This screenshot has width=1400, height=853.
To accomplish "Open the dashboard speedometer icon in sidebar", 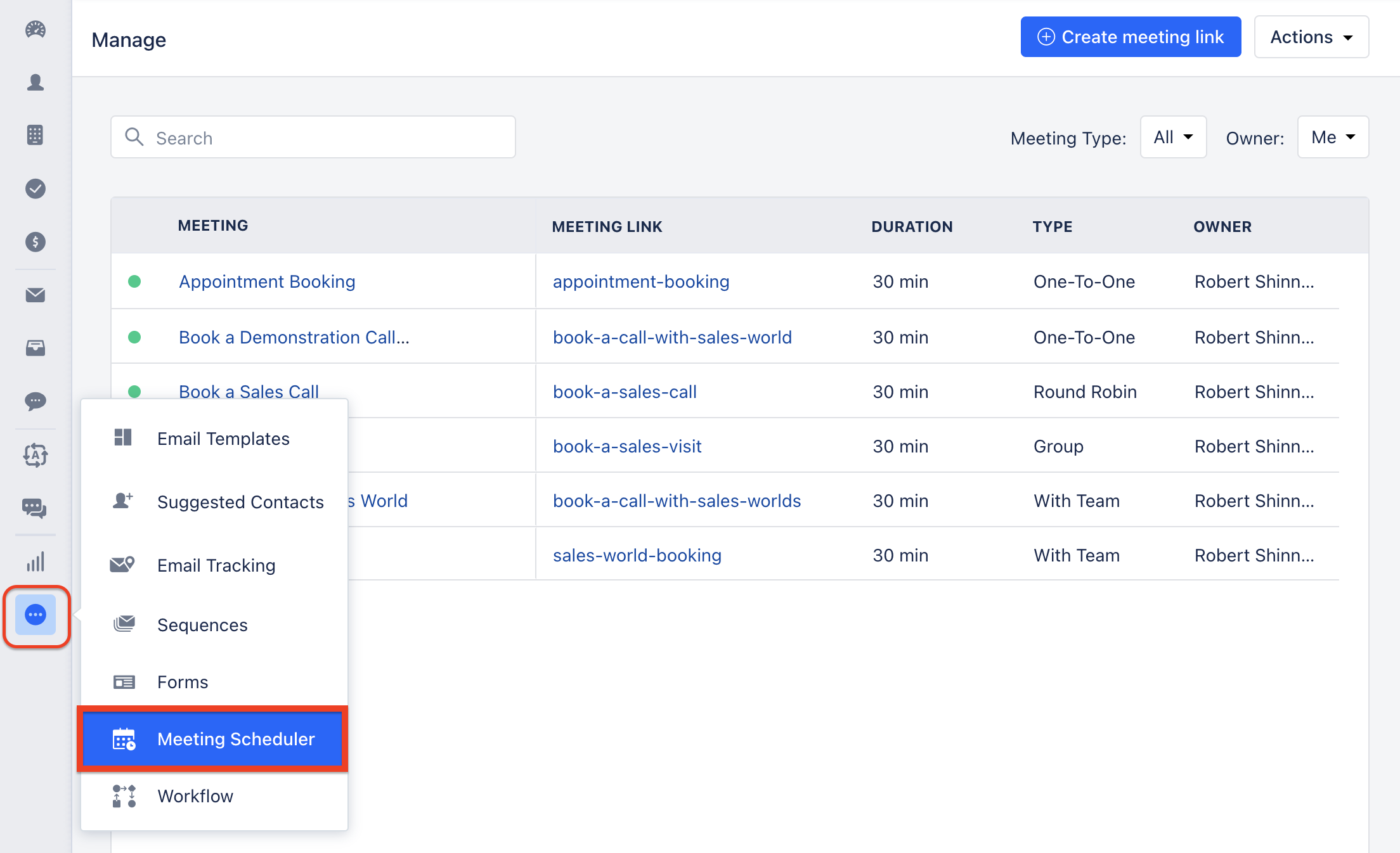I will 36,29.
